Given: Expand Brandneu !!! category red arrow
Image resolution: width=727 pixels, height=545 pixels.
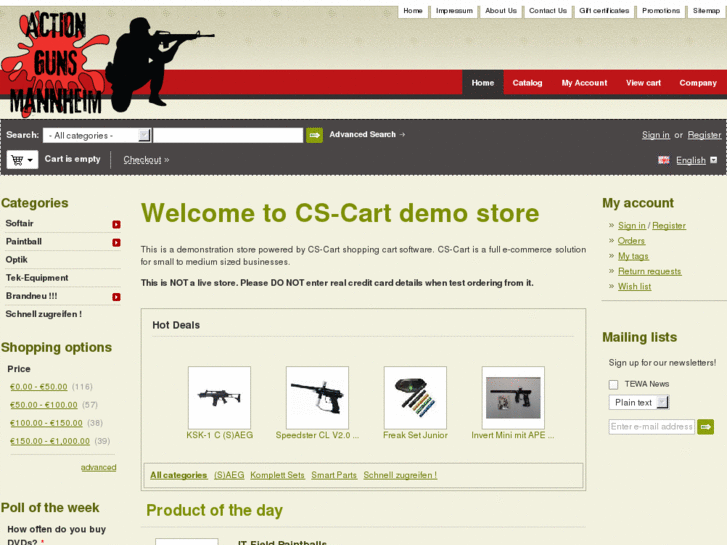Looking at the screenshot, I should point(116,297).
